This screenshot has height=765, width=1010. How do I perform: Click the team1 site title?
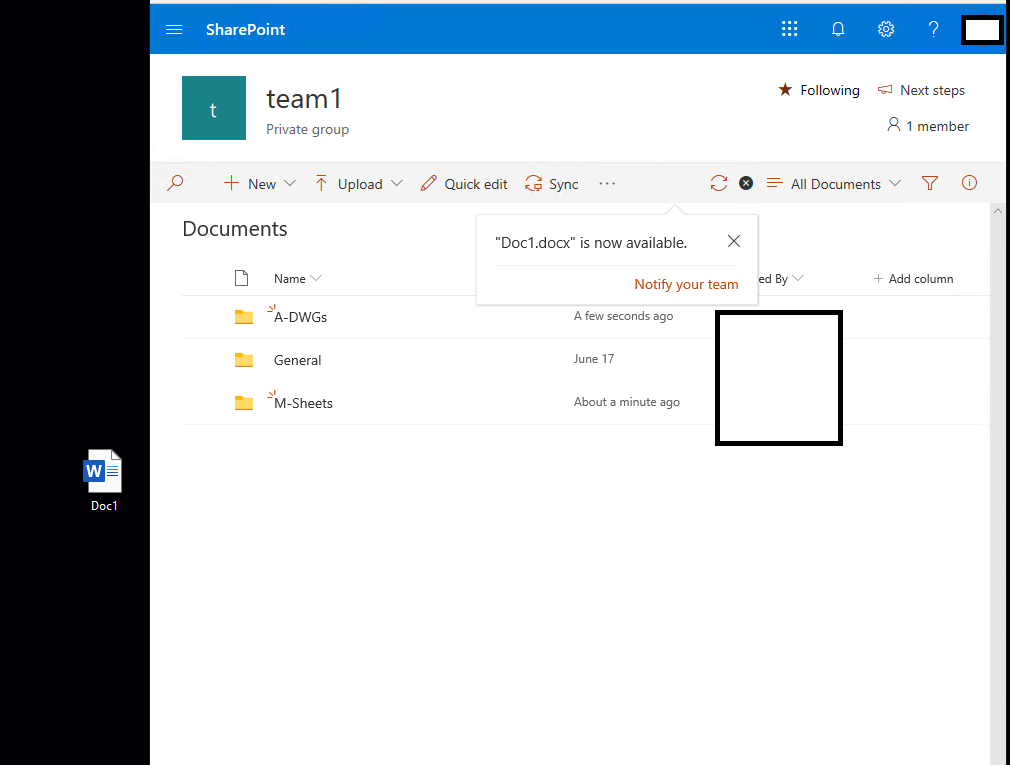coord(304,99)
